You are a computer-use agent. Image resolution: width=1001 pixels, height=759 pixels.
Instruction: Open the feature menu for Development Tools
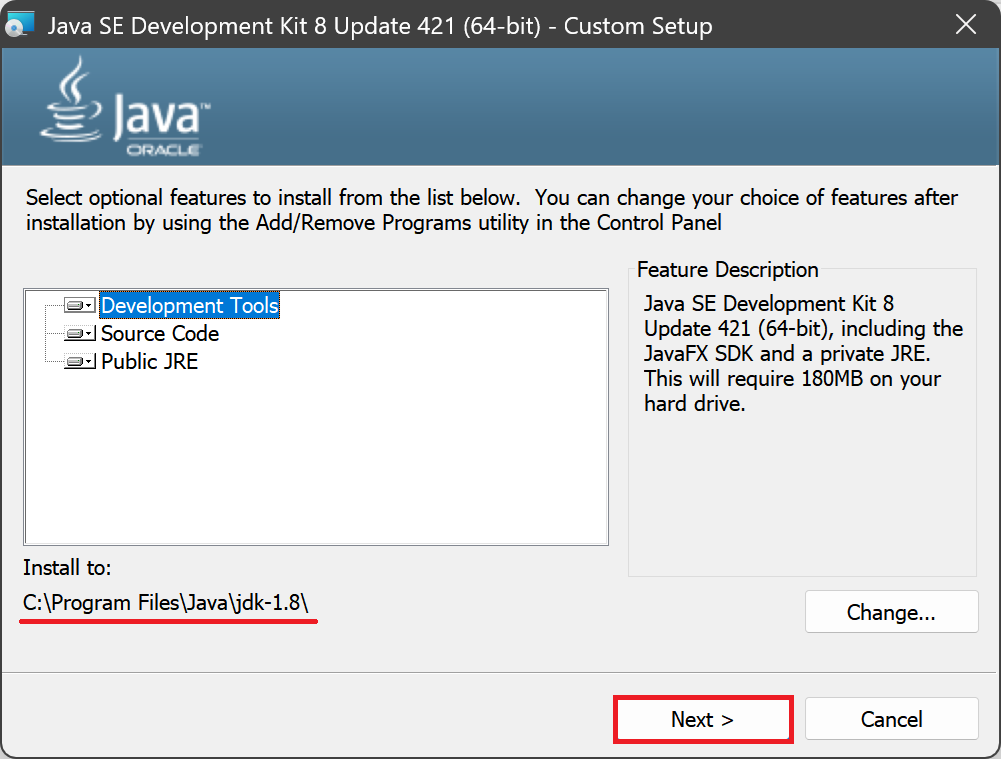click(x=86, y=305)
